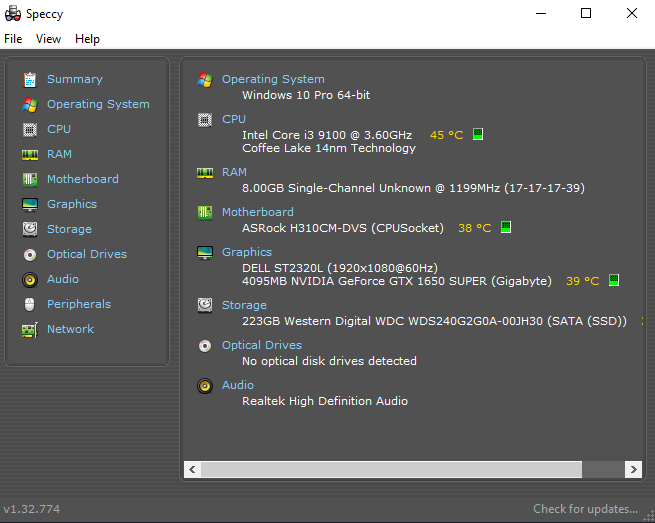Open the File menu
The height and width of the screenshot is (523, 655).
(x=13, y=39)
